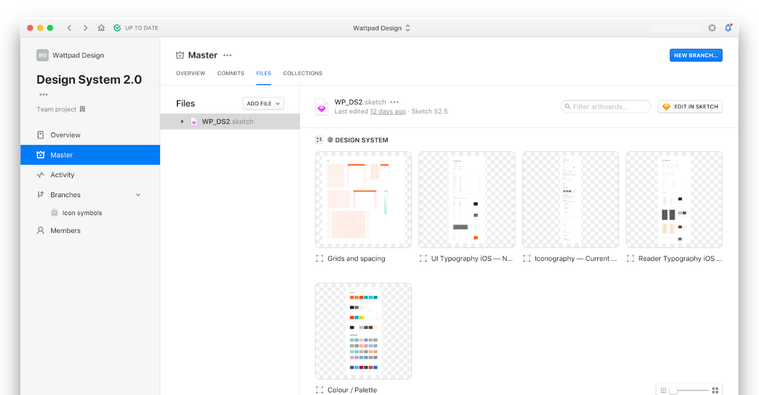Click the Overview document icon in sidebar
Screen dimensions: 759x395
click(x=41, y=135)
